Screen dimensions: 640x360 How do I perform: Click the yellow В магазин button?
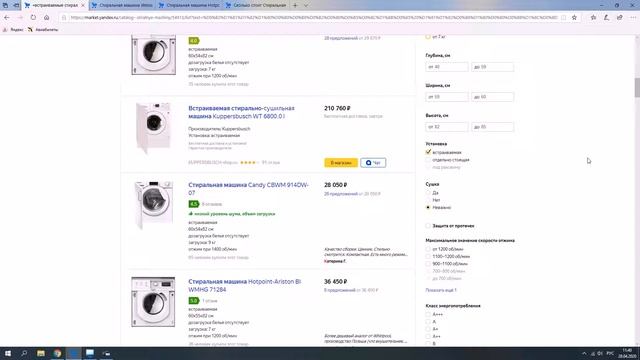(x=341, y=162)
